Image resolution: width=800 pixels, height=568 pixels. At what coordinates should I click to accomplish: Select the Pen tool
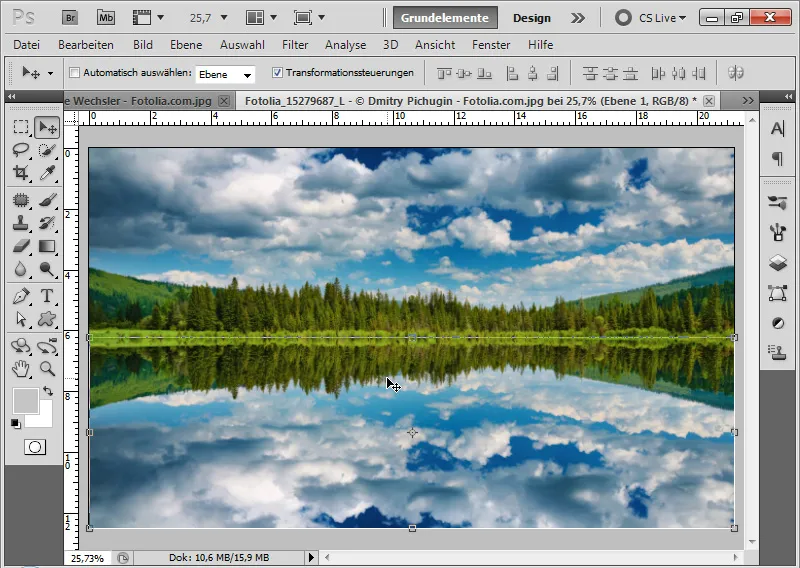tap(20, 296)
